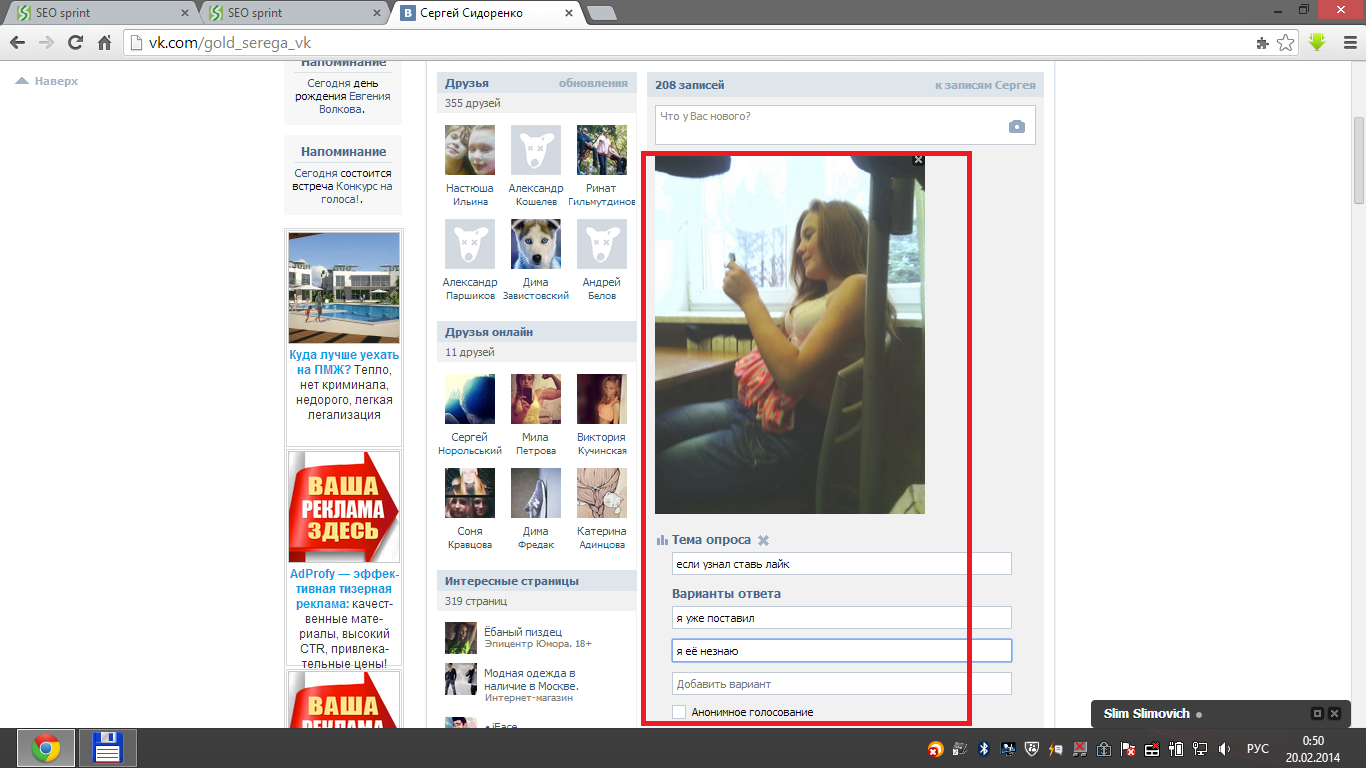The width and height of the screenshot is (1366, 768).
Task: Open Александр Паршиков's avatar
Action: pyautogui.click(x=470, y=244)
